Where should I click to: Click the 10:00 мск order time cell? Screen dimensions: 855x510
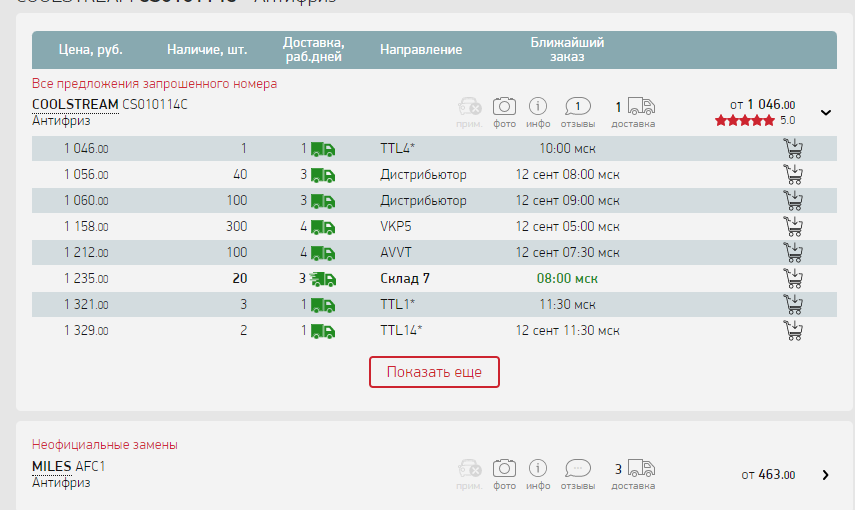point(567,148)
